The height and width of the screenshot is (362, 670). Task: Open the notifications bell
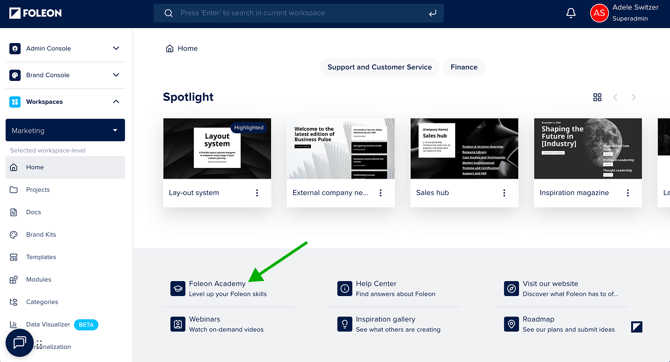tap(571, 13)
